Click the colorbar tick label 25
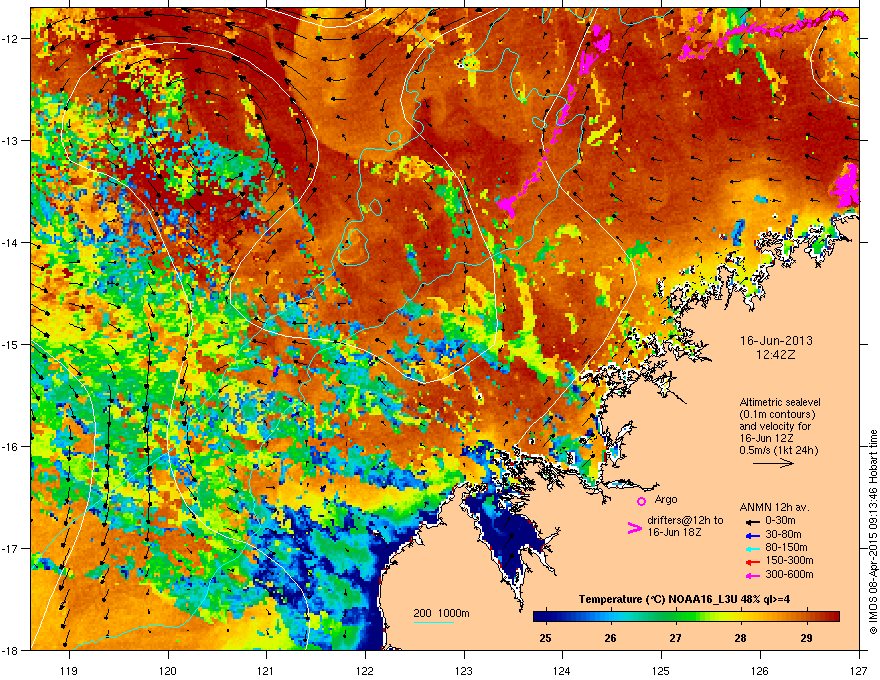The width and height of the screenshot is (880, 680). [545, 638]
